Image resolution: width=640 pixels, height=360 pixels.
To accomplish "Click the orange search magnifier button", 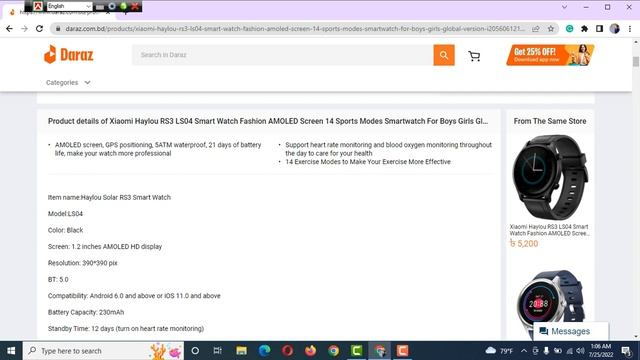I will (444, 55).
